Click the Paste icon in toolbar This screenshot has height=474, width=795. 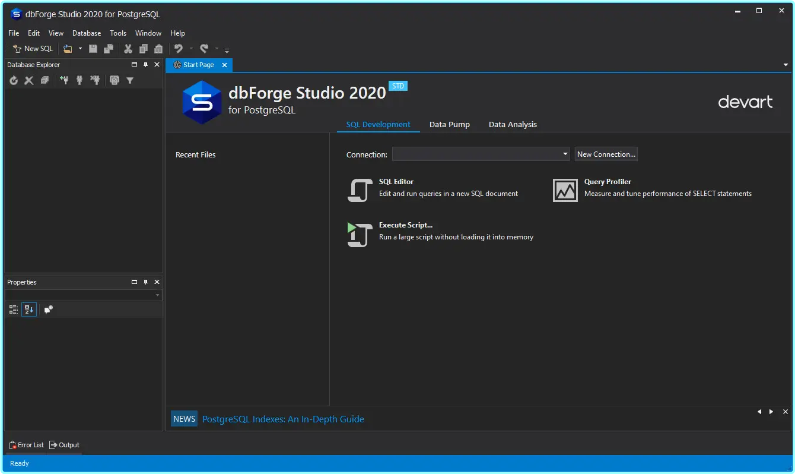tap(159, 49)
